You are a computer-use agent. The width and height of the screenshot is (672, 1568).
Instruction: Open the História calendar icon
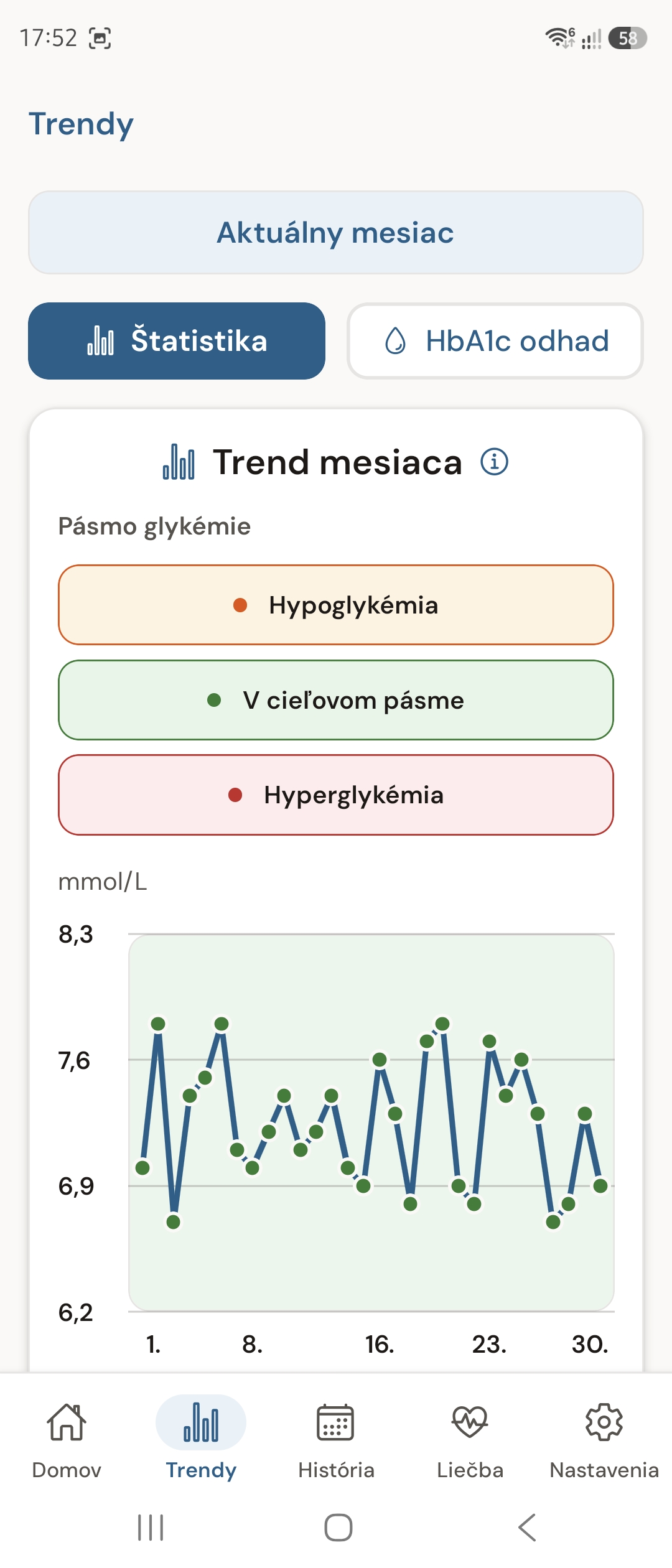click(335, 1422)
